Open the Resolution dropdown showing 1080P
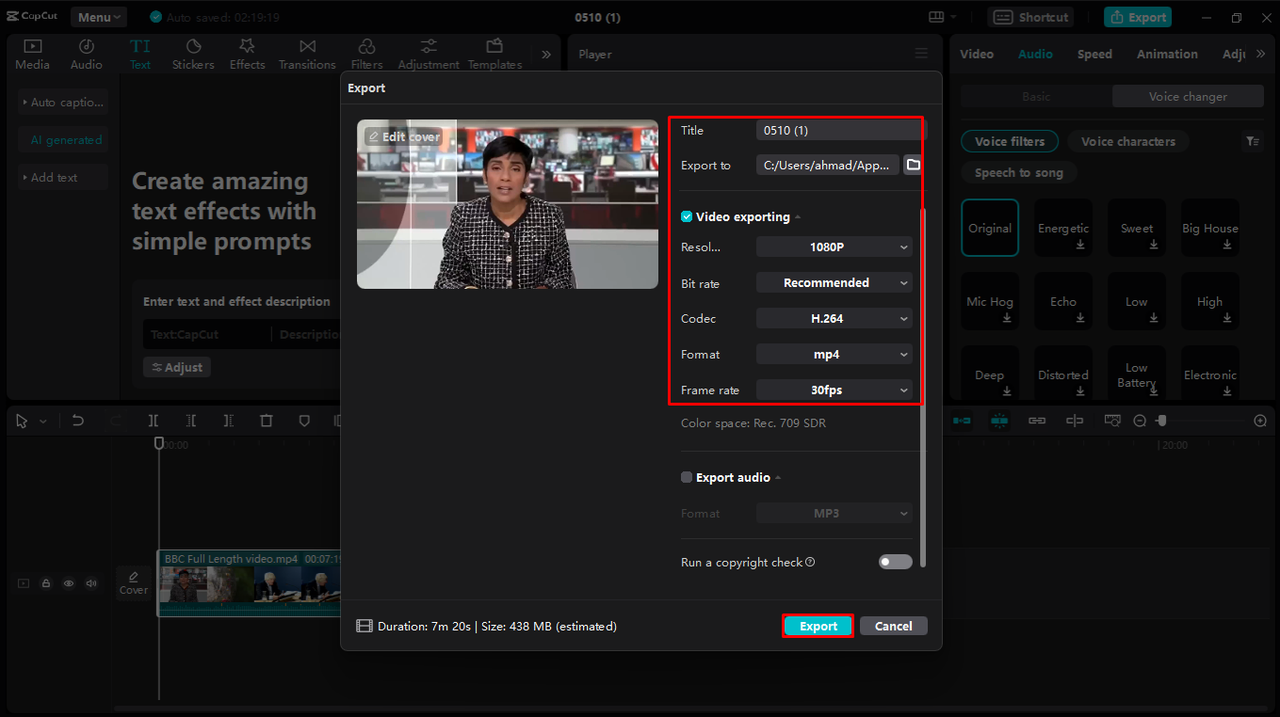1280x717 pixels. [834, 247]
